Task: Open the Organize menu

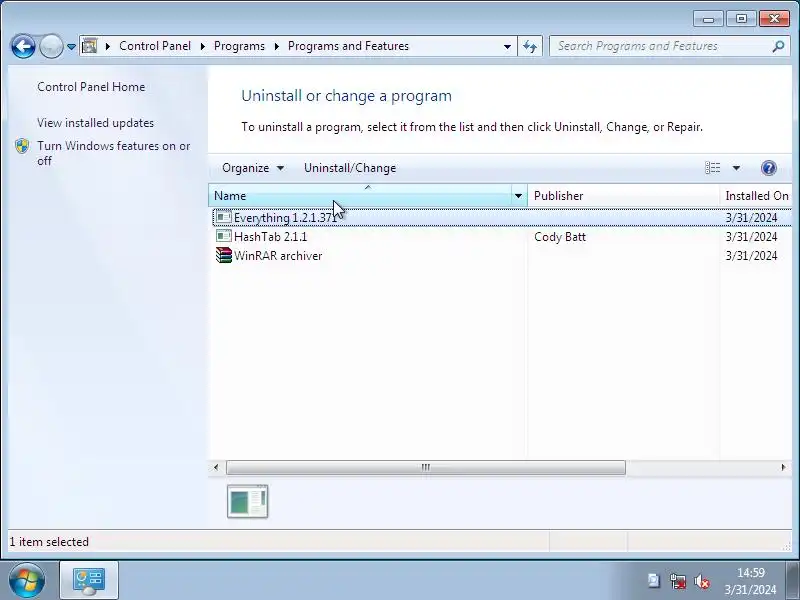Action: point(253,168)
